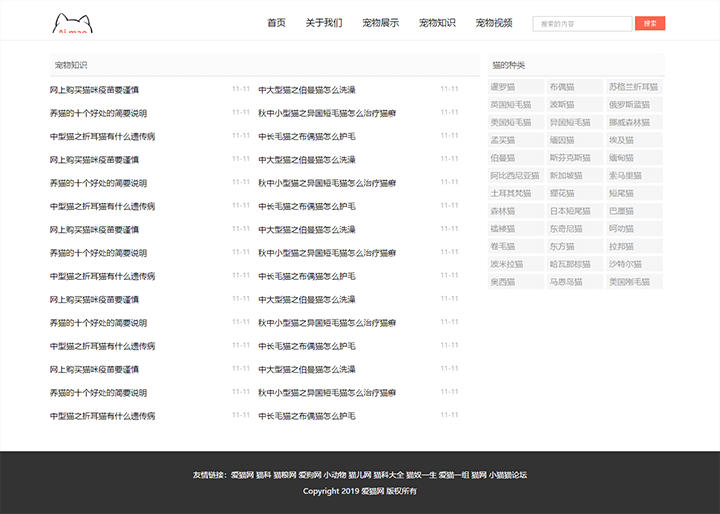720x514 pixels.
Task: Open first 大型猫之伯曼猫怎么洗澡 article
Action: point(306,90)
